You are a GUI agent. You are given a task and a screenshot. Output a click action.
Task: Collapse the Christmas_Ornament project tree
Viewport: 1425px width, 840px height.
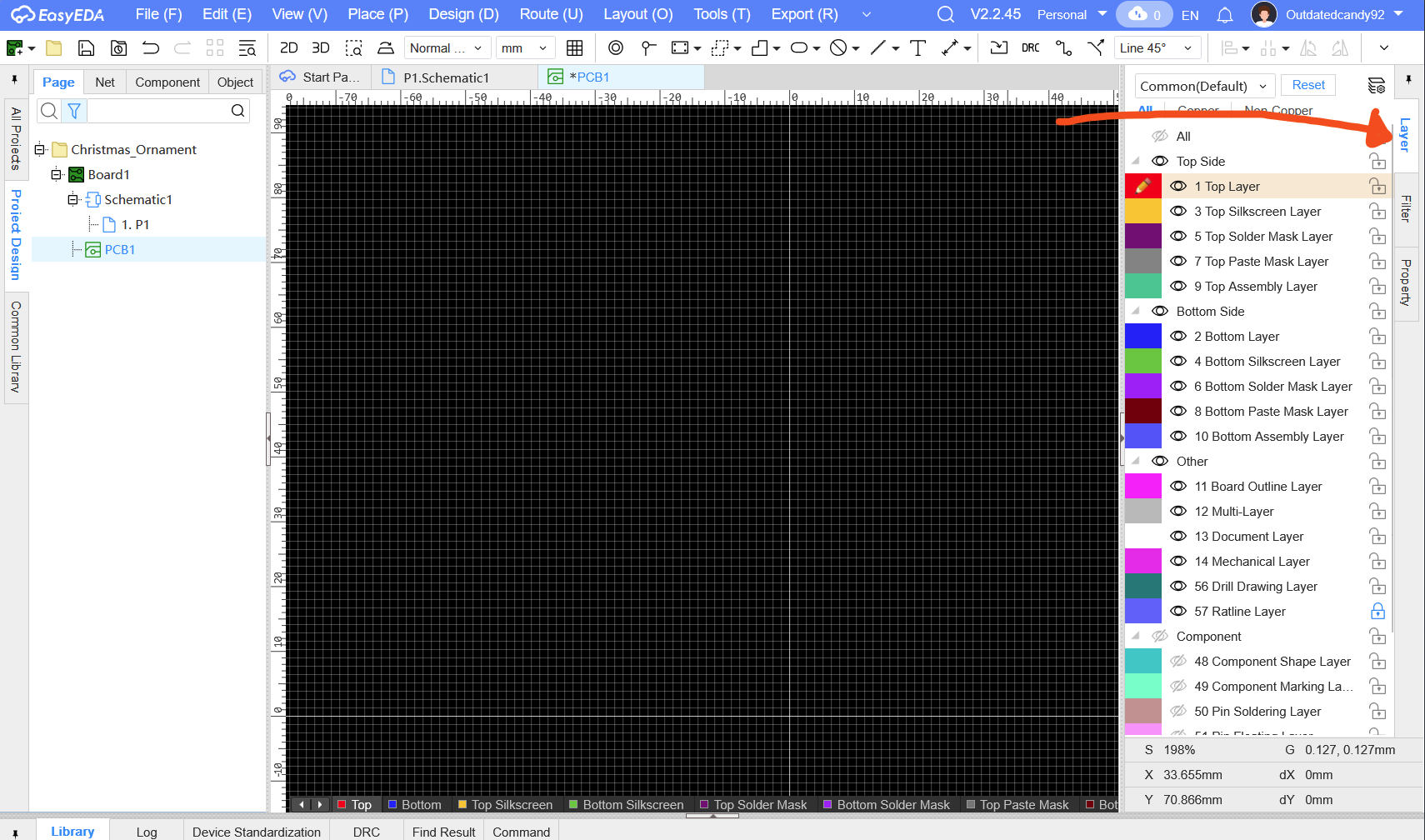tap(39, 150)
